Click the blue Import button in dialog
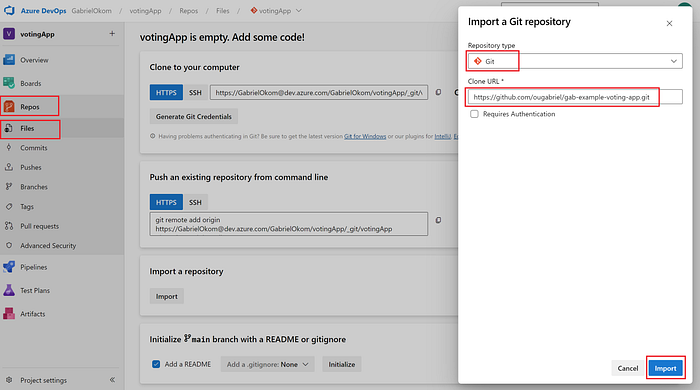This screenshot has height=390, width=700. pos(665,368)
